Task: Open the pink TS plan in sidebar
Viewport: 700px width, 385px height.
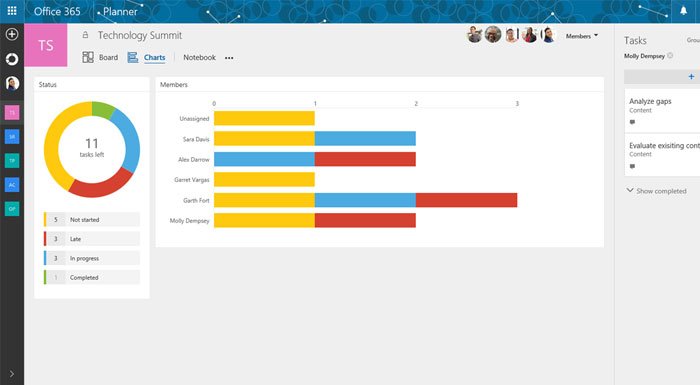Action: (12, 113)
